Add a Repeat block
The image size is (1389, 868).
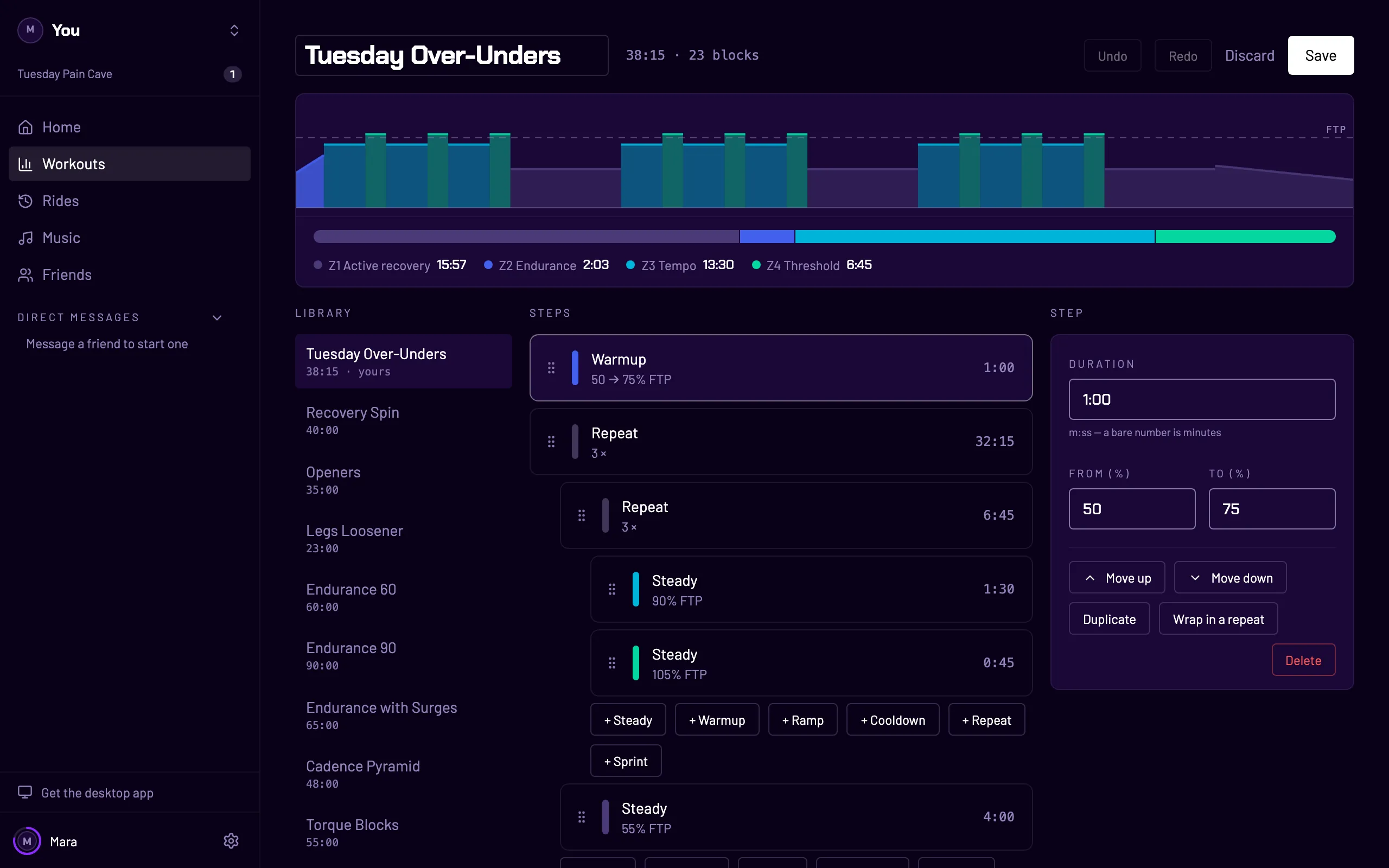[x=986, y=720]
